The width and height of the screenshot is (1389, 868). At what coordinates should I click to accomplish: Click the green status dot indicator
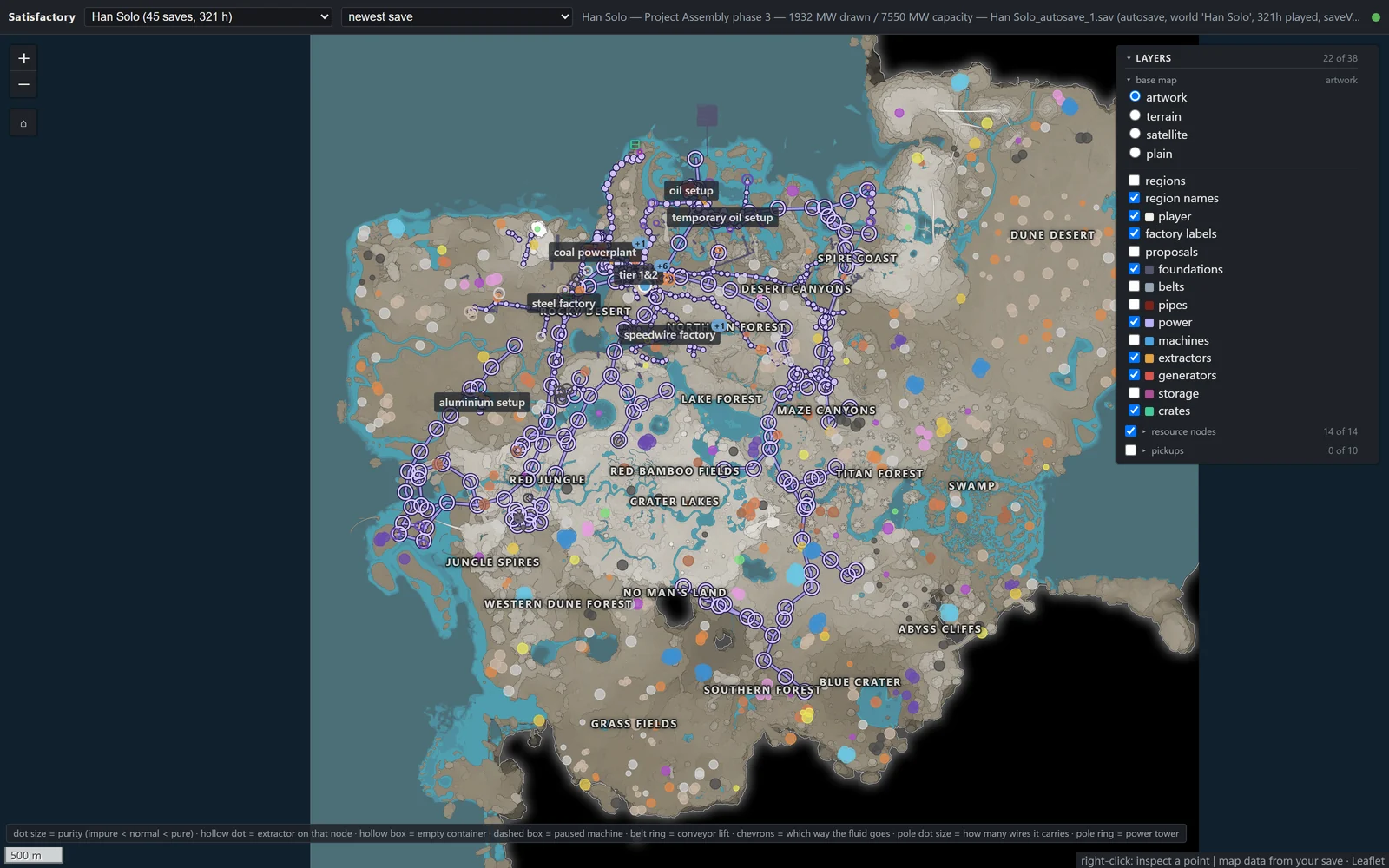point(1375,16)
